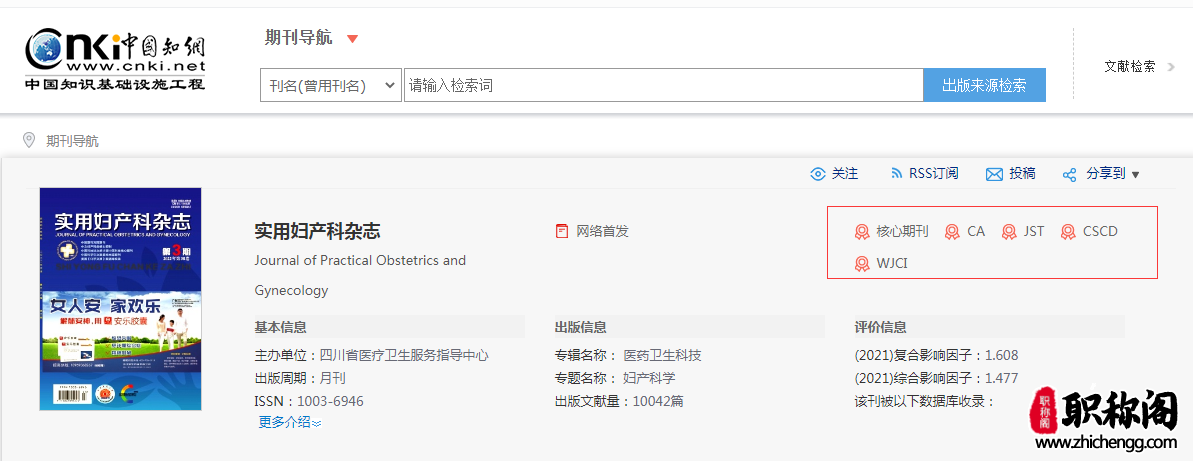
Task: Click the 核心期刊 badge icon
Action: pyautogui.click(x=862, y=232)
